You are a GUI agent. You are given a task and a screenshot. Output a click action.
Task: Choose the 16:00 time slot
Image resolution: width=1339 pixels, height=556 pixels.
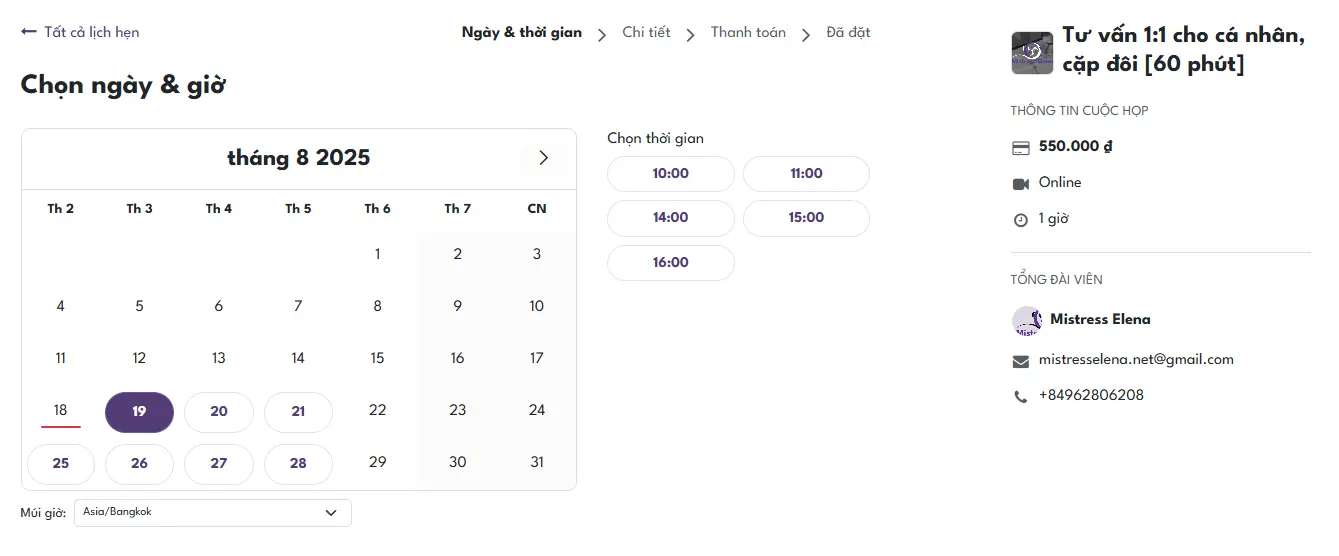(670, 263)
